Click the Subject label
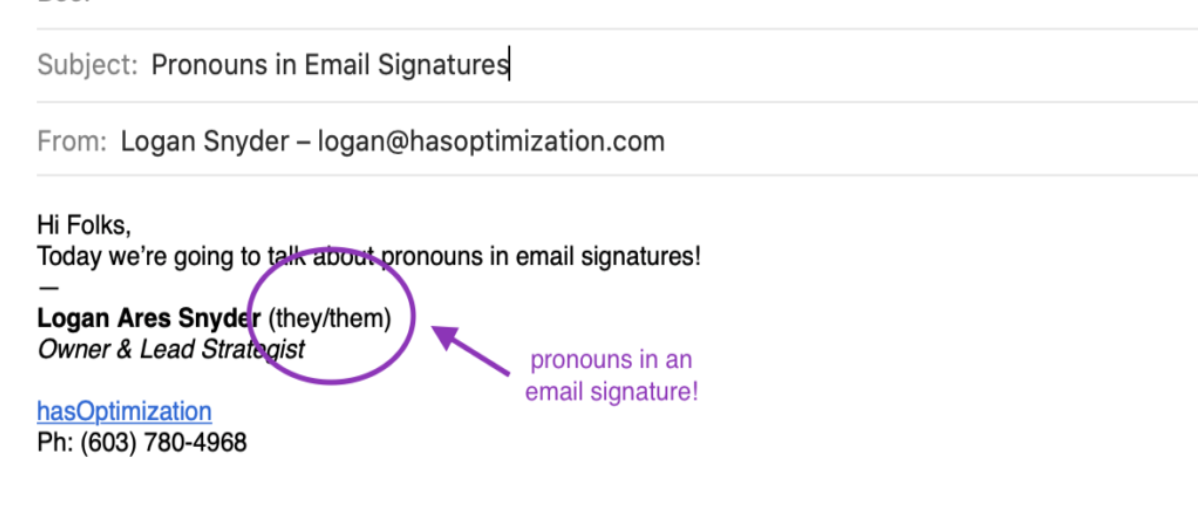The height and width of the screenshot is (512, 1200). (x=87, y=66)
